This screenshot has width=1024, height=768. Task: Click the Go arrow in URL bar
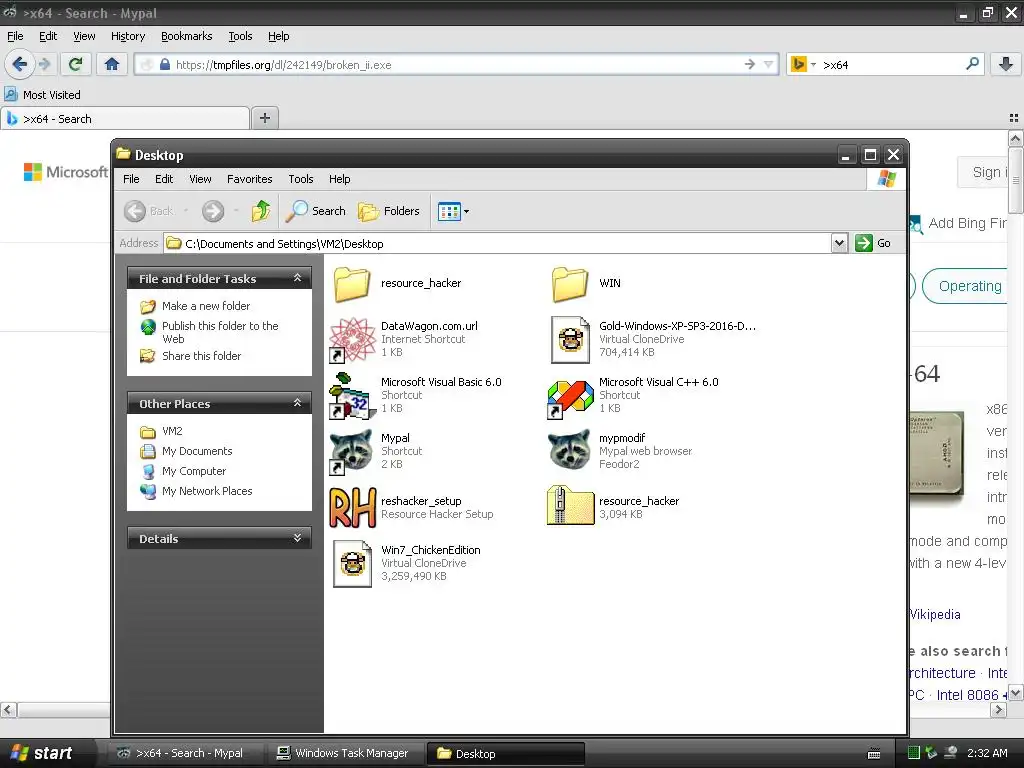pos(749,64)
